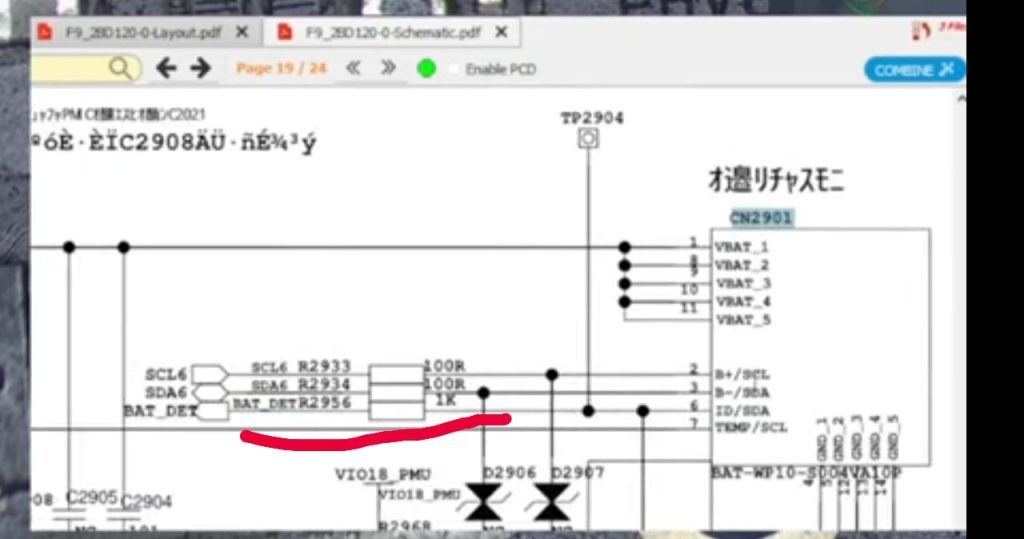Click the PDF icon on Schematic tab
The height and width of the screenshot is (539, 1024).
click(285, 32)
